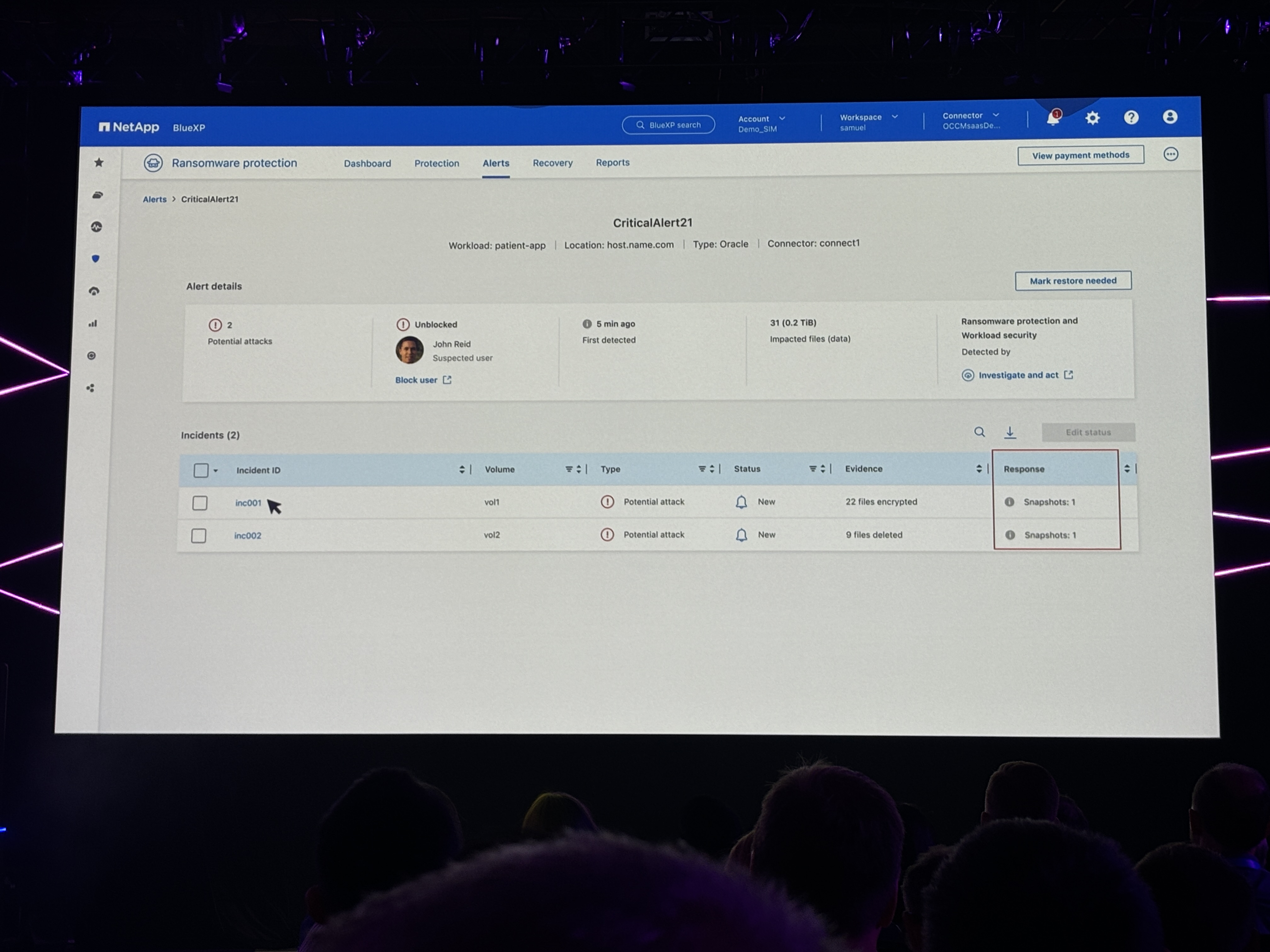Open the Connector dropdown

click(x=971, y=121)
